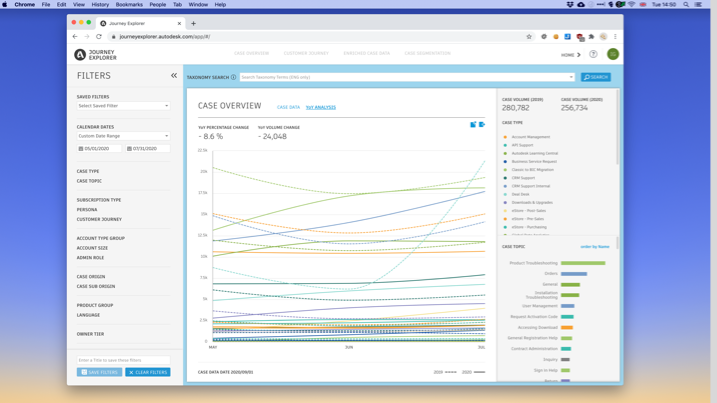The height and width of the screenshot is (403, 717).
Task: Toggle the API Support case type legend
Action: (519, 145)
